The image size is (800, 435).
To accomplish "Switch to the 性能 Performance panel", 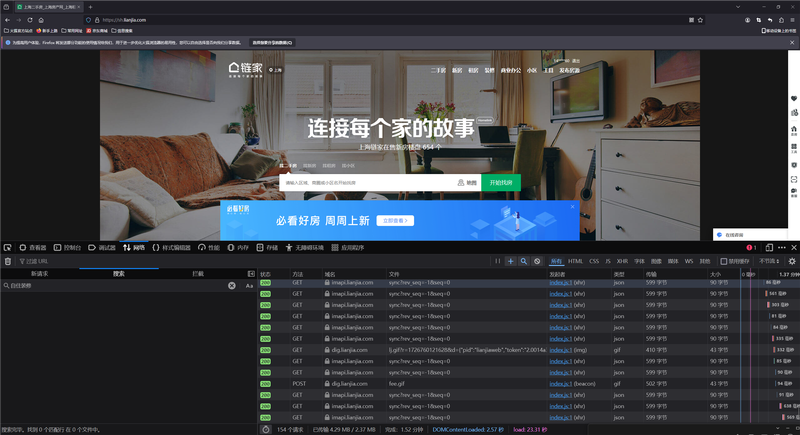I will click(x=209, y=247).
